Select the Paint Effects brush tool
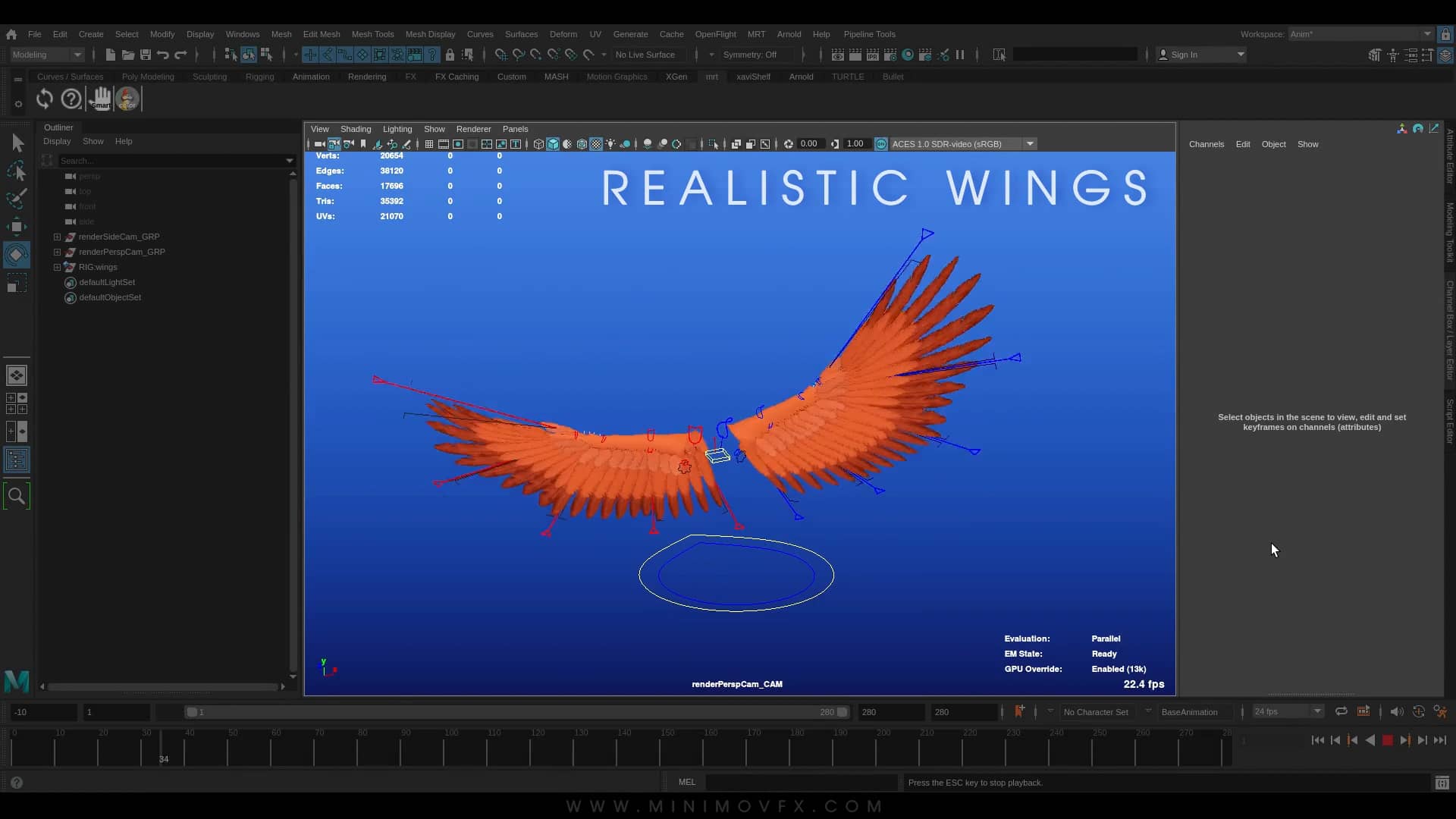 pos(17,198)
